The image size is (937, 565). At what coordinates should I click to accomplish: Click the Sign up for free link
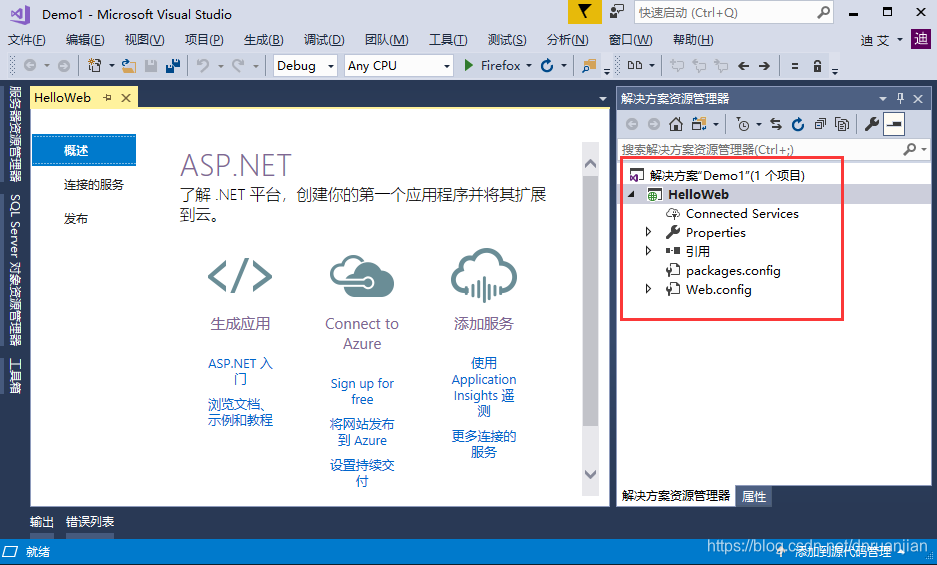[x=362, y=391]
